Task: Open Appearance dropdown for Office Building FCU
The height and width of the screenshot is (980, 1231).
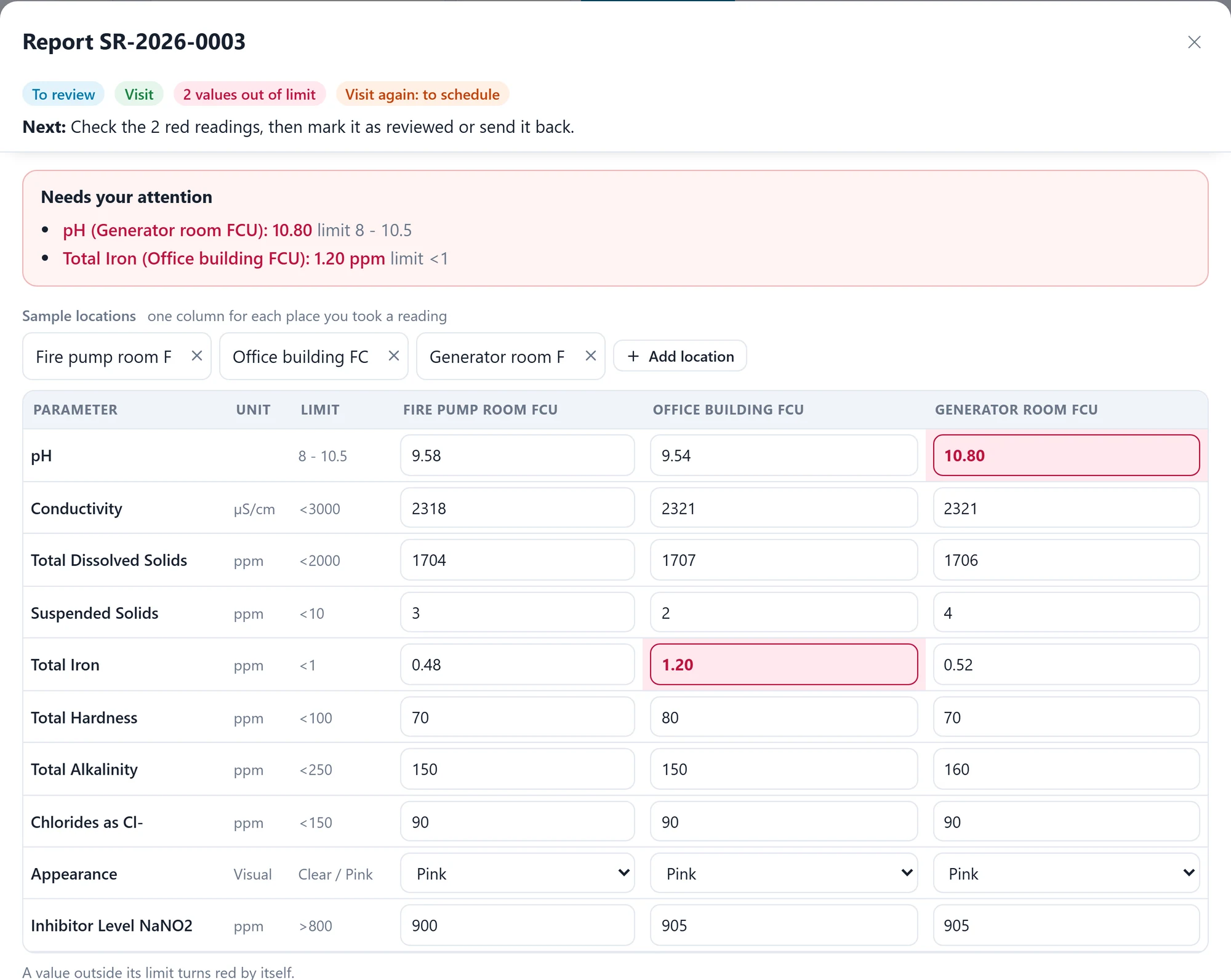Action: [x=784, y=874]
